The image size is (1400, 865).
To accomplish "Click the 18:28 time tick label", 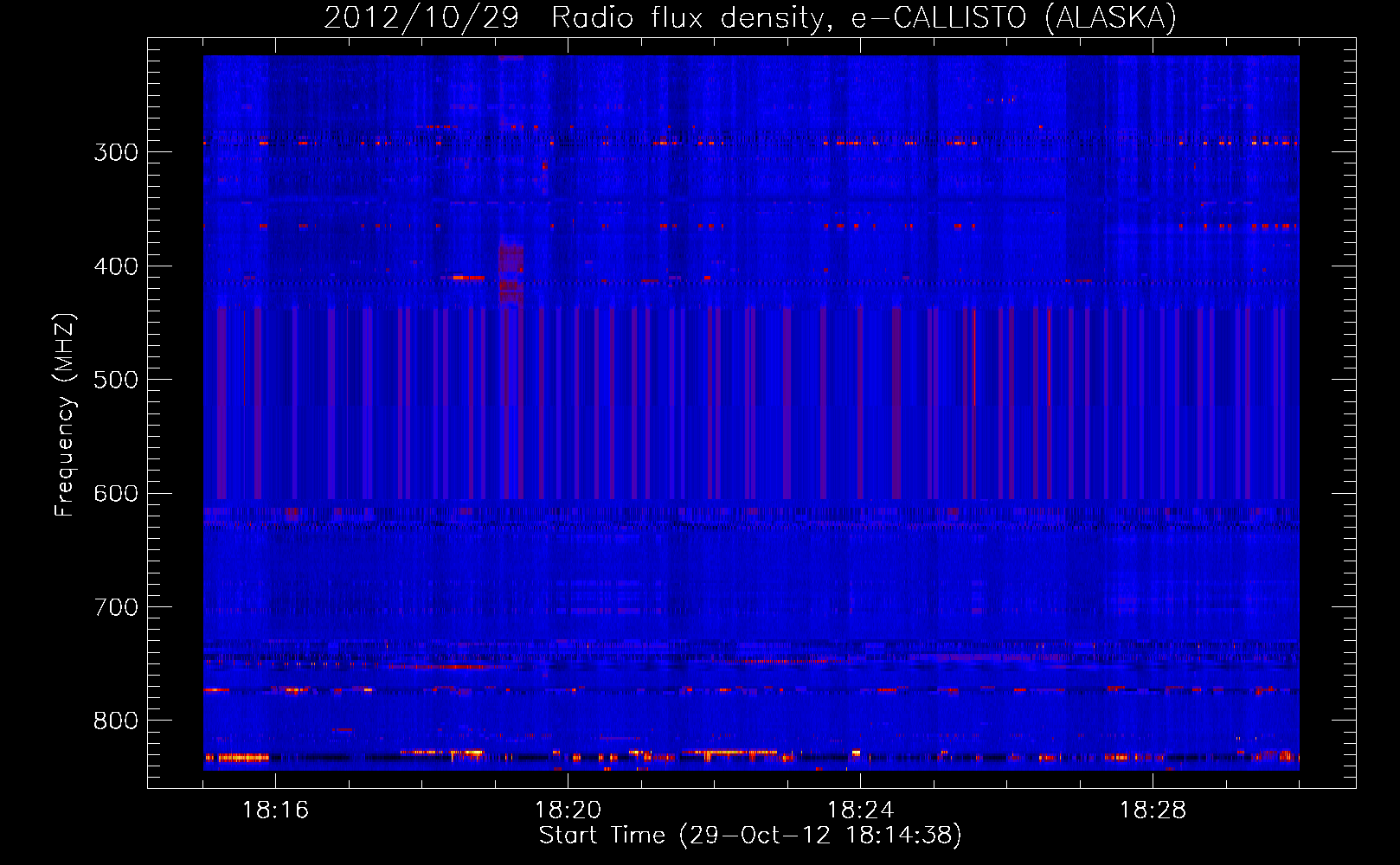I will coord(1153,811).
